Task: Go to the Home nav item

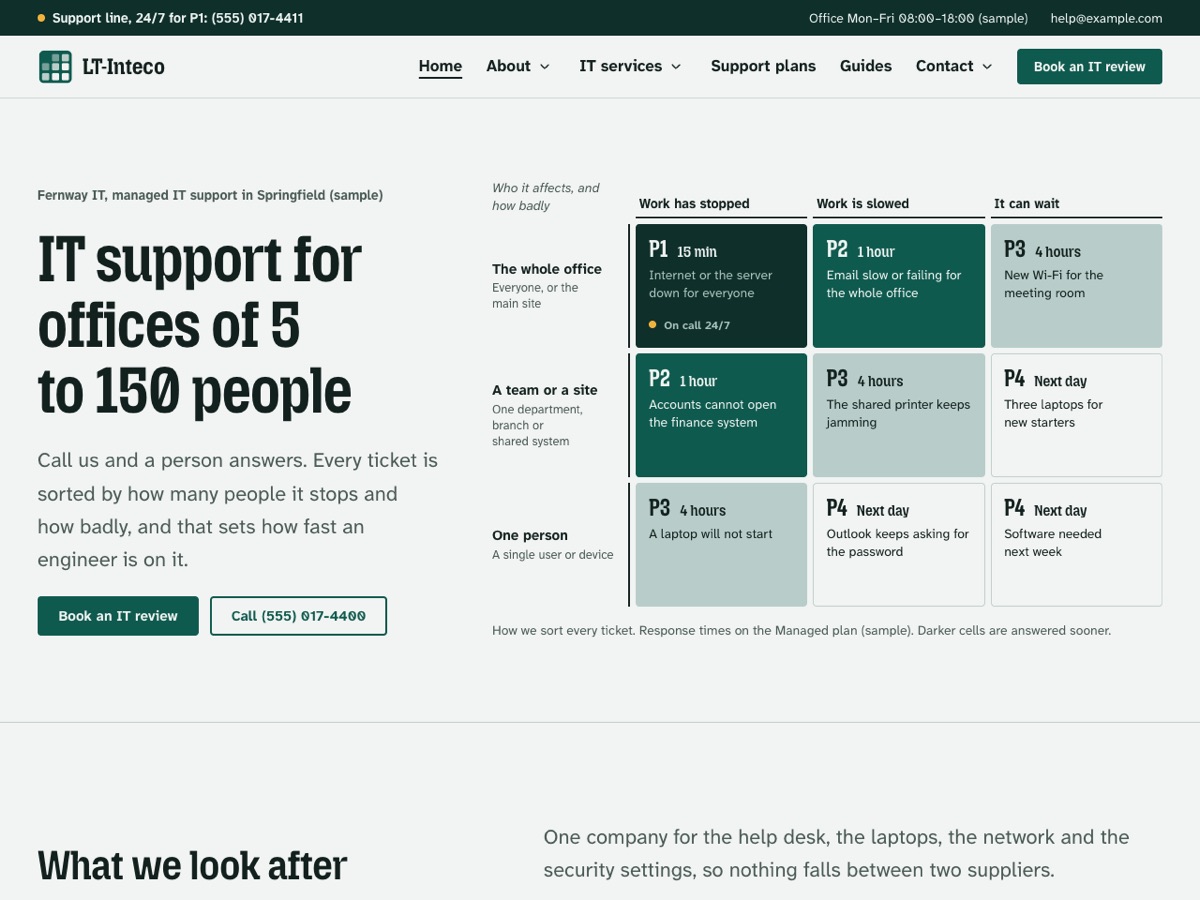Action: point(440,66)
